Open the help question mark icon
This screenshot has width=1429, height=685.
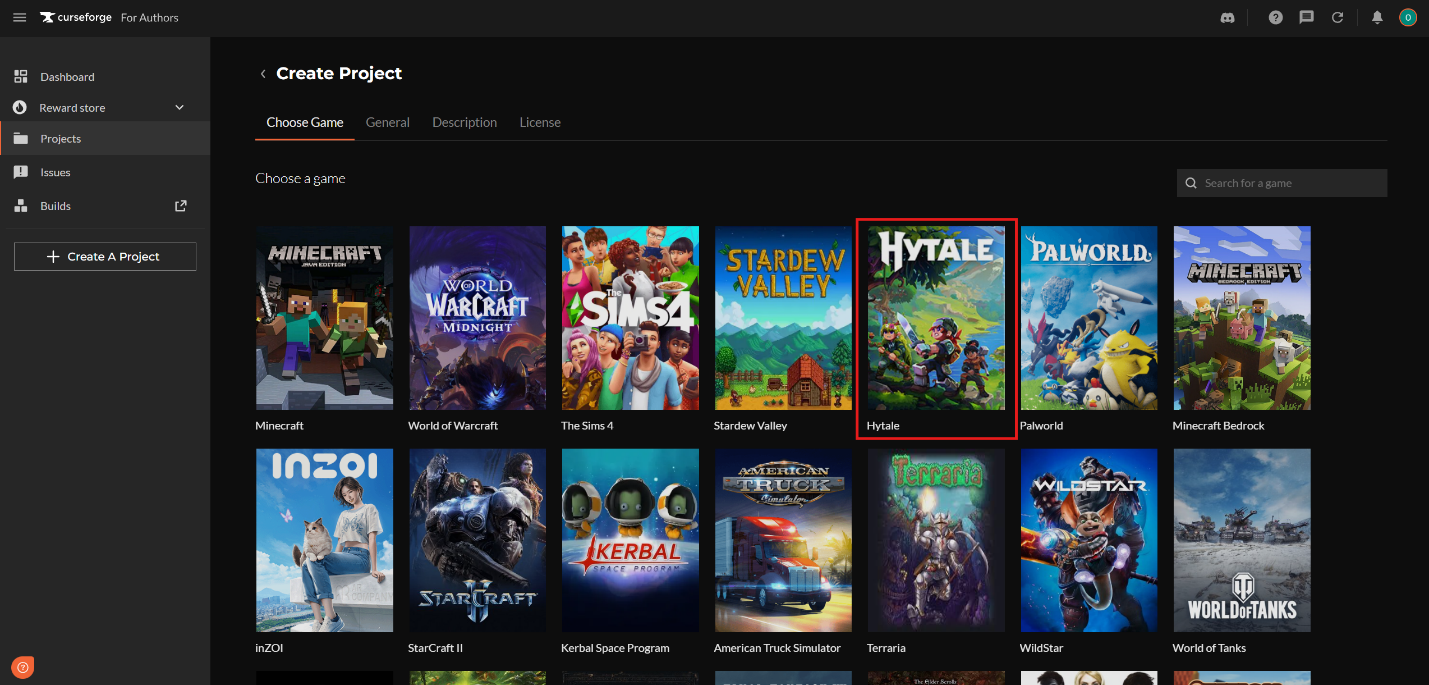pyautogui.click(x=1275, y=17)
